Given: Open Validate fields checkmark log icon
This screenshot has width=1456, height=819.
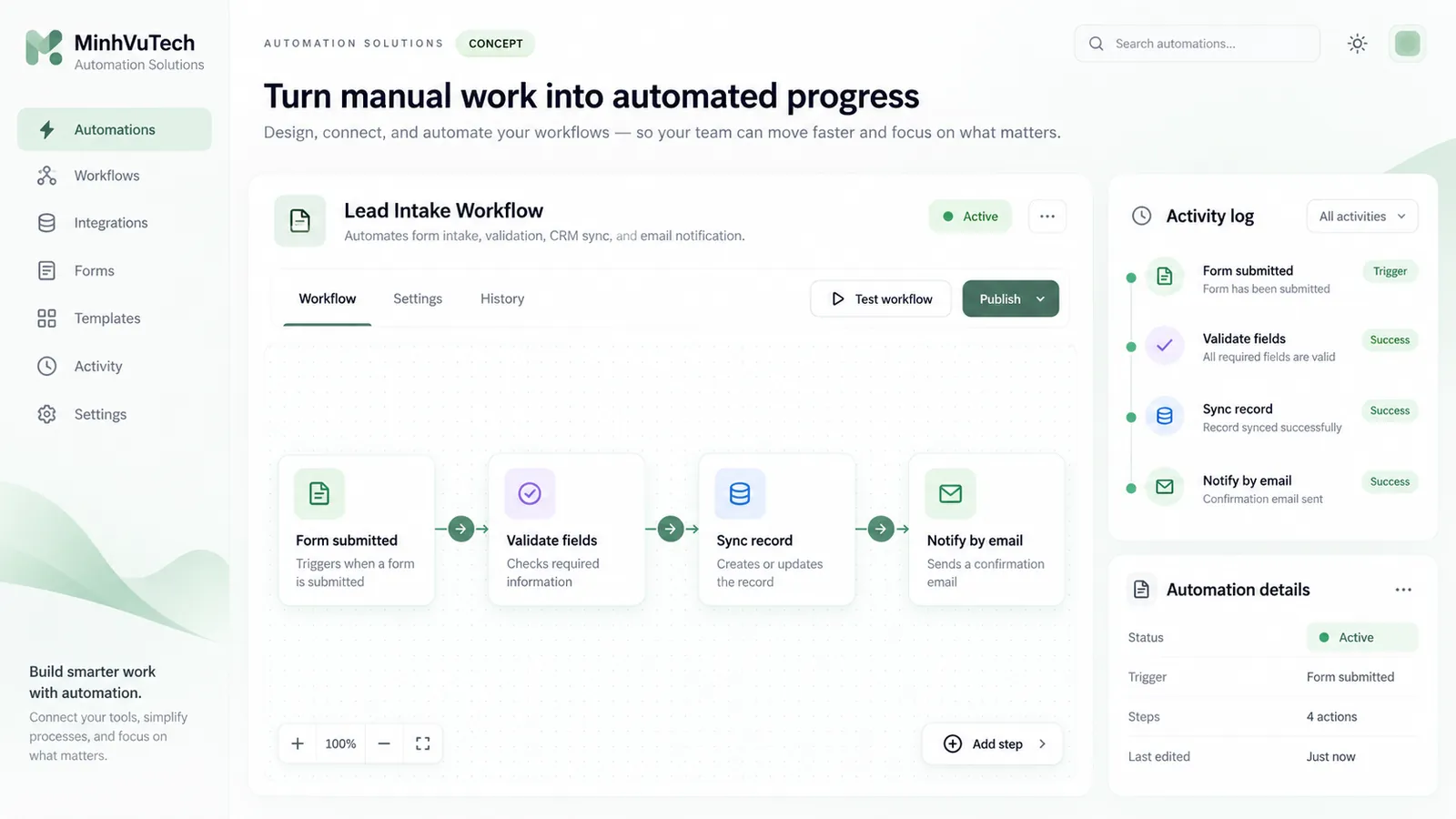Looking at the screenshot, I should coord(1164,345).
